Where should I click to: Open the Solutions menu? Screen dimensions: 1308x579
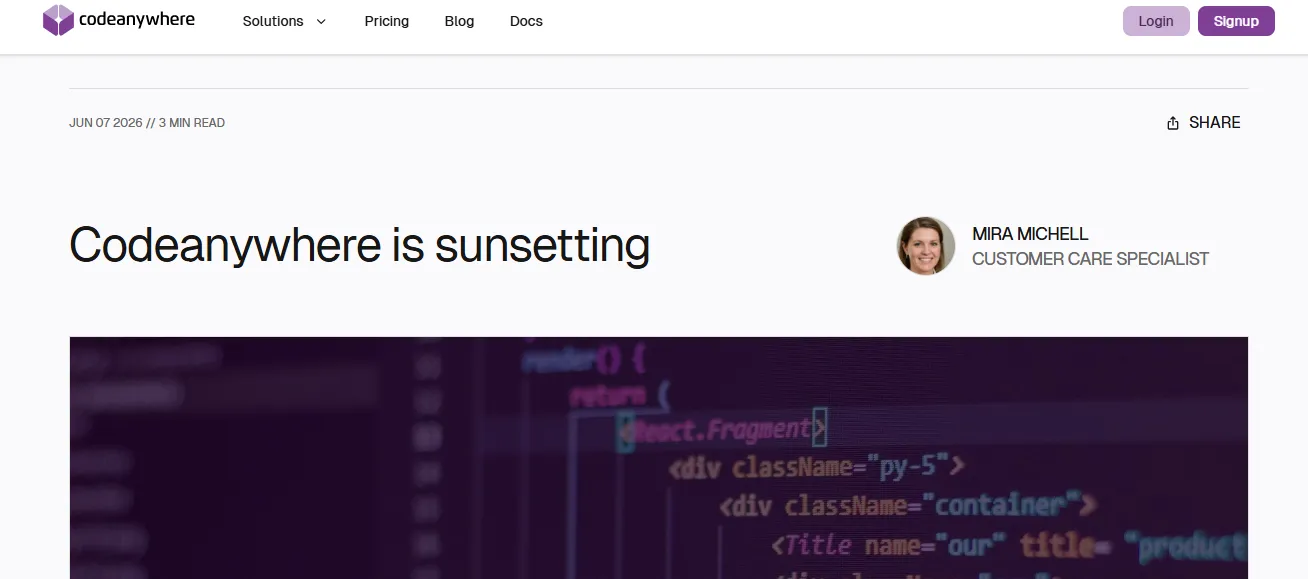click(x=284, y=21)
